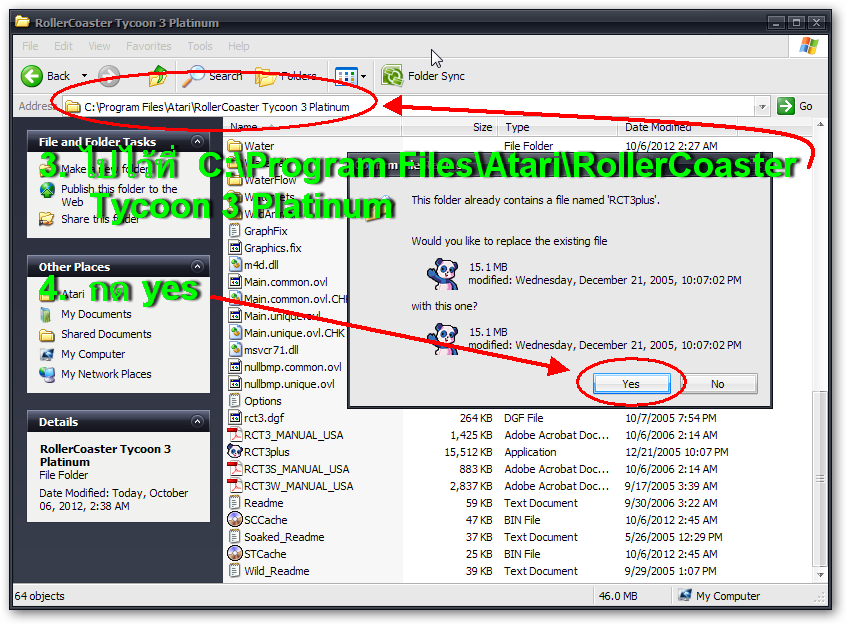Open Shared Documents link
The image size is (847, 625).
tap(106, 334)
